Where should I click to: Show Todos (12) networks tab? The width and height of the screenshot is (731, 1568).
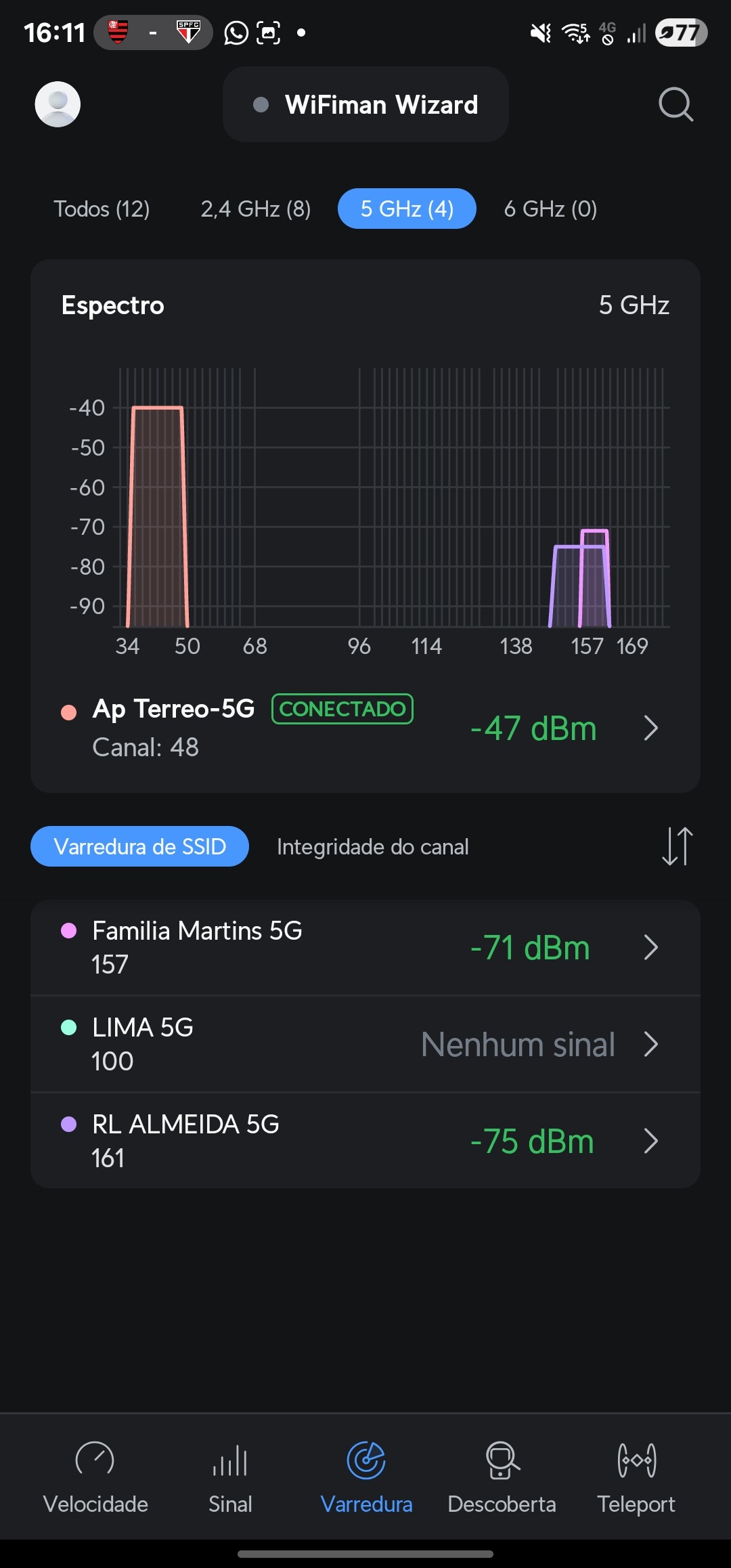pos(102,209)
